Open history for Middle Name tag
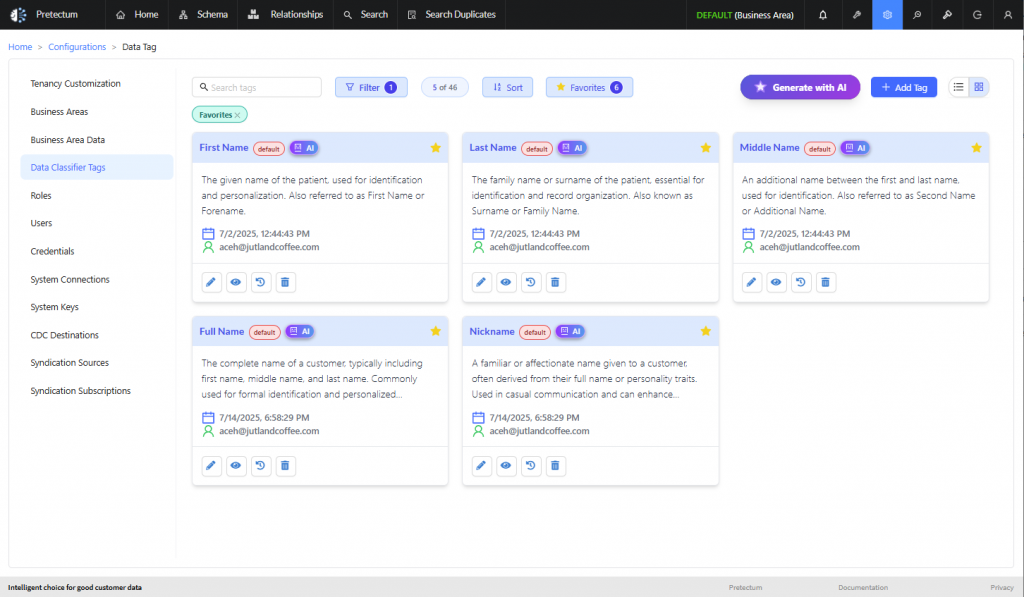Screen dimensions: 1024x597 [x=801, y=282]
